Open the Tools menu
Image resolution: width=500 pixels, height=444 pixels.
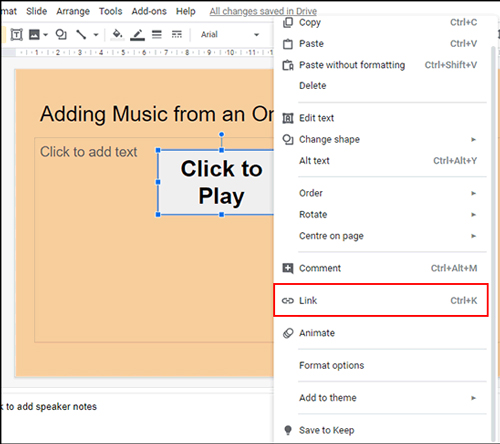tap(110, 11)
